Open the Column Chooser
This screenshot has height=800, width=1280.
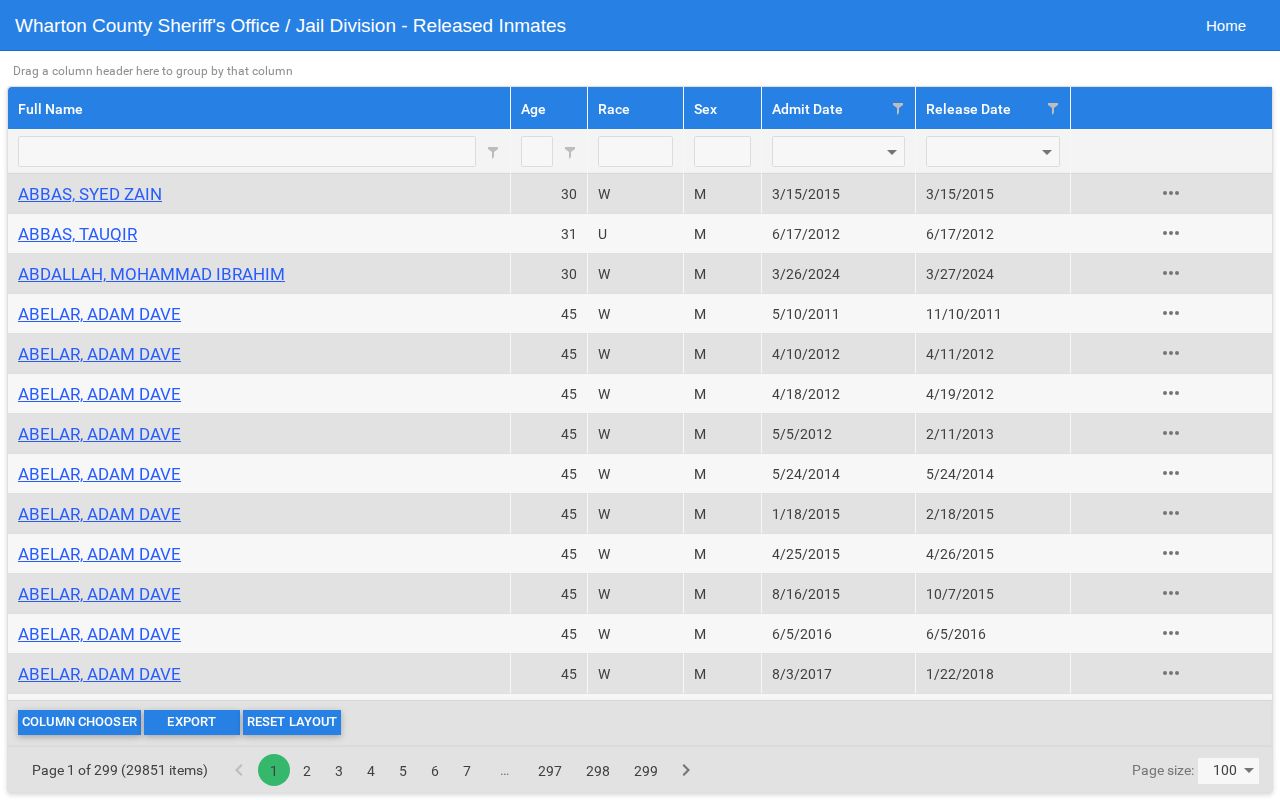coord(79,722)
